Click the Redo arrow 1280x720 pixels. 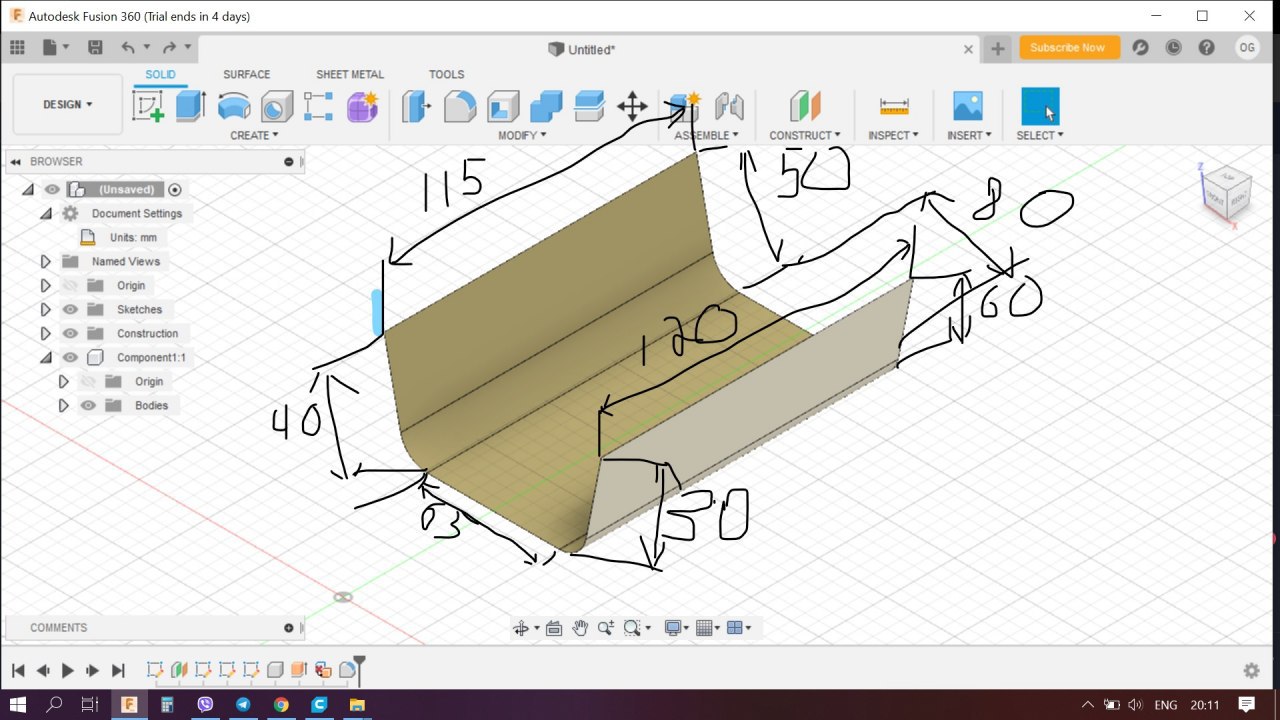[170, 47]
